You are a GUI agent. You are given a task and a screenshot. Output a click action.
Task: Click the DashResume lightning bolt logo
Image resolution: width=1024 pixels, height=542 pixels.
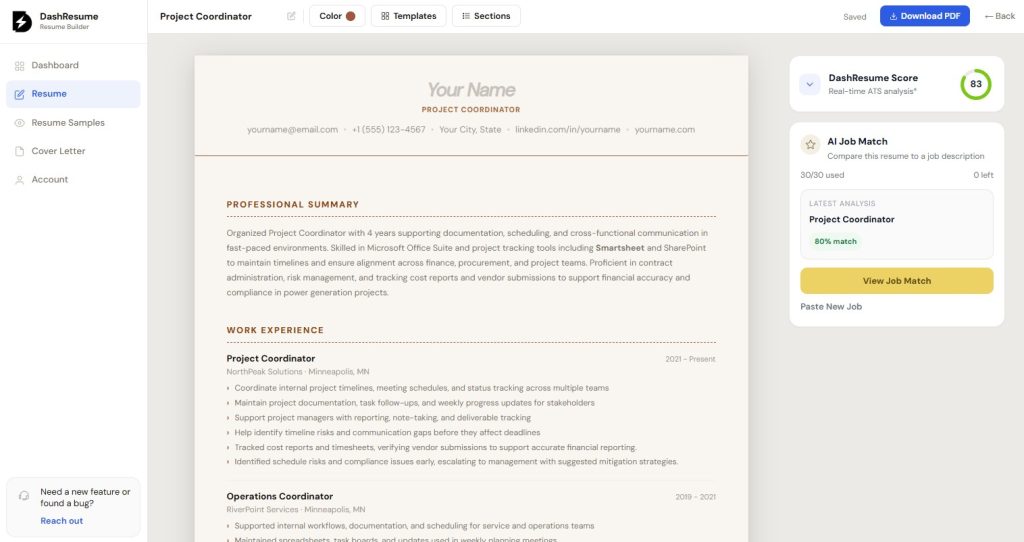tap(22, 21)
